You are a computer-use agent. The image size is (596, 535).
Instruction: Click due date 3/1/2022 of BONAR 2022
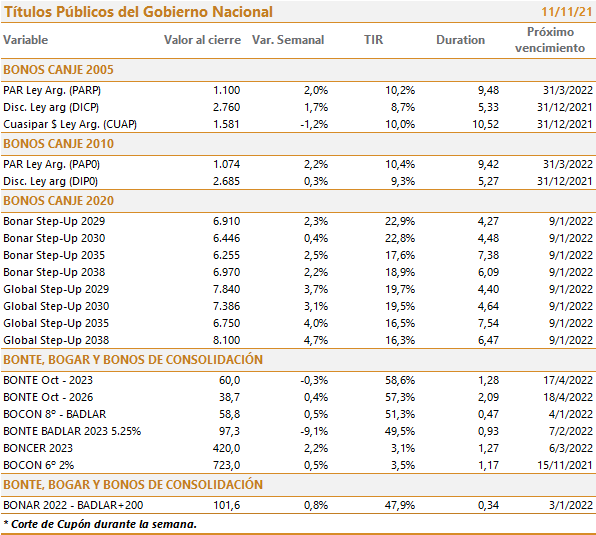click(x=571, y=505)
